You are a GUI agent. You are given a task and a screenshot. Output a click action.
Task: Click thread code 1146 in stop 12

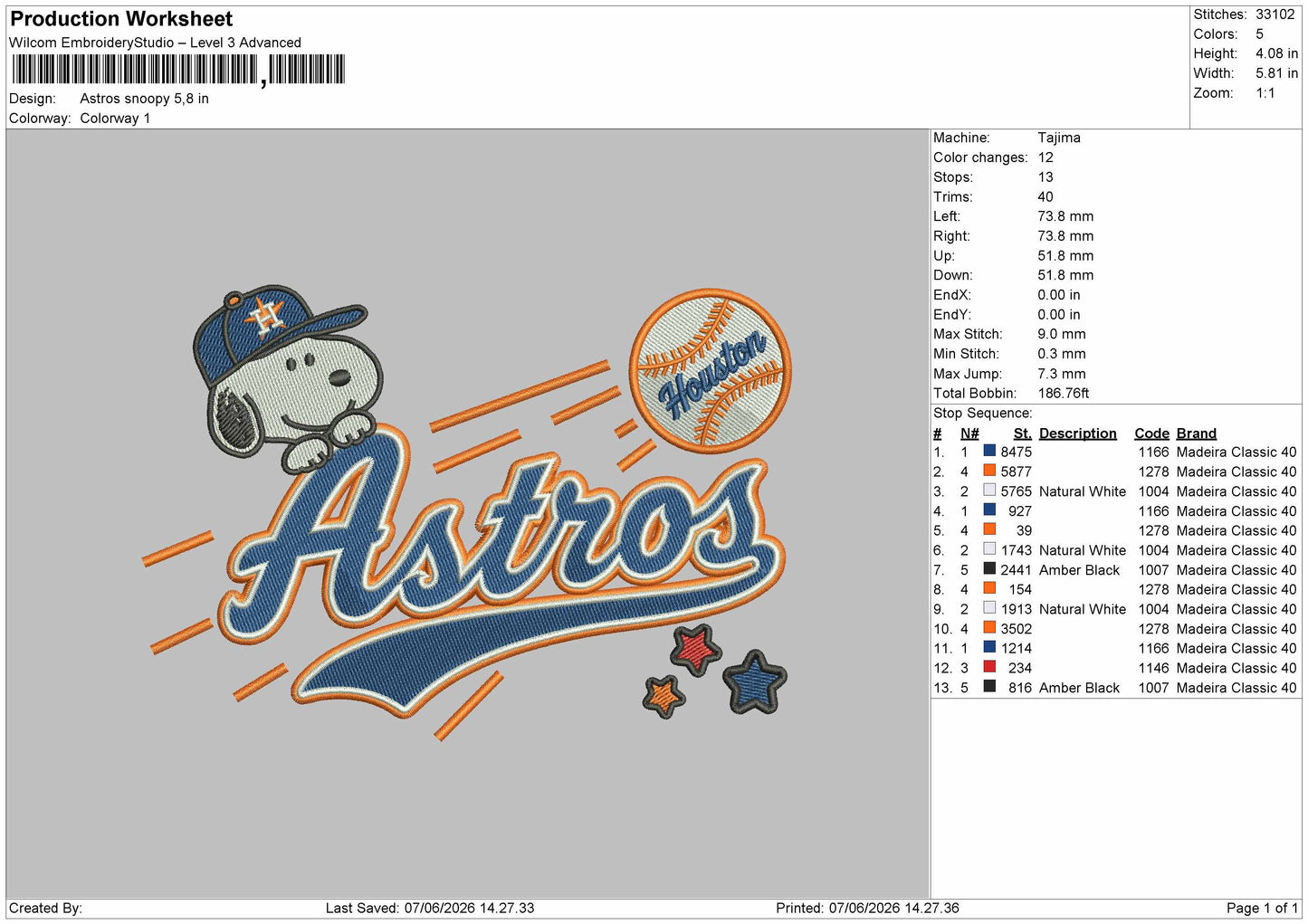pos(1153,668)
